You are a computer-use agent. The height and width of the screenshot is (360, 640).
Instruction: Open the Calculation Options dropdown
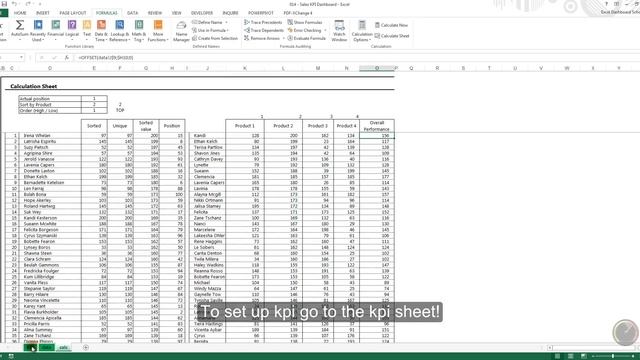362,31
